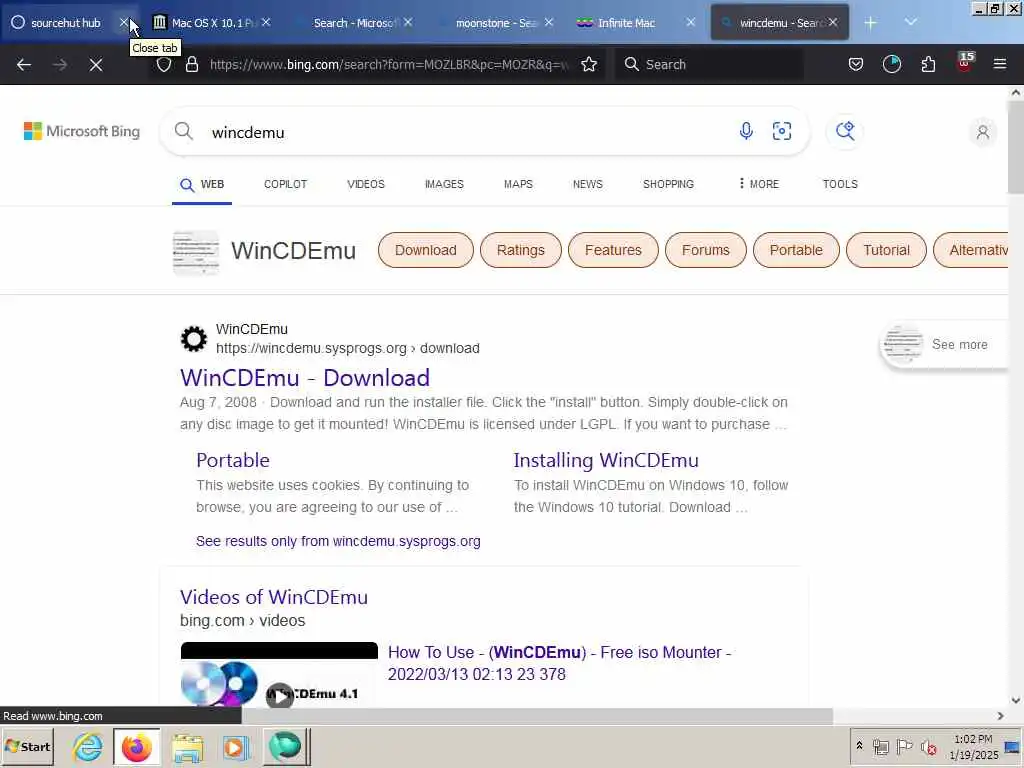Open the Videos of WinCDEmu heading

[x=274, y=597]
